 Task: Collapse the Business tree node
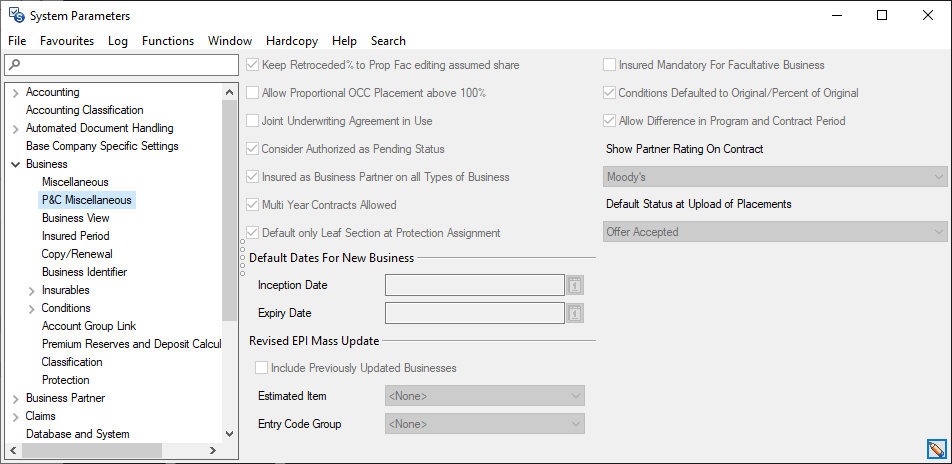tap(15, 164)
